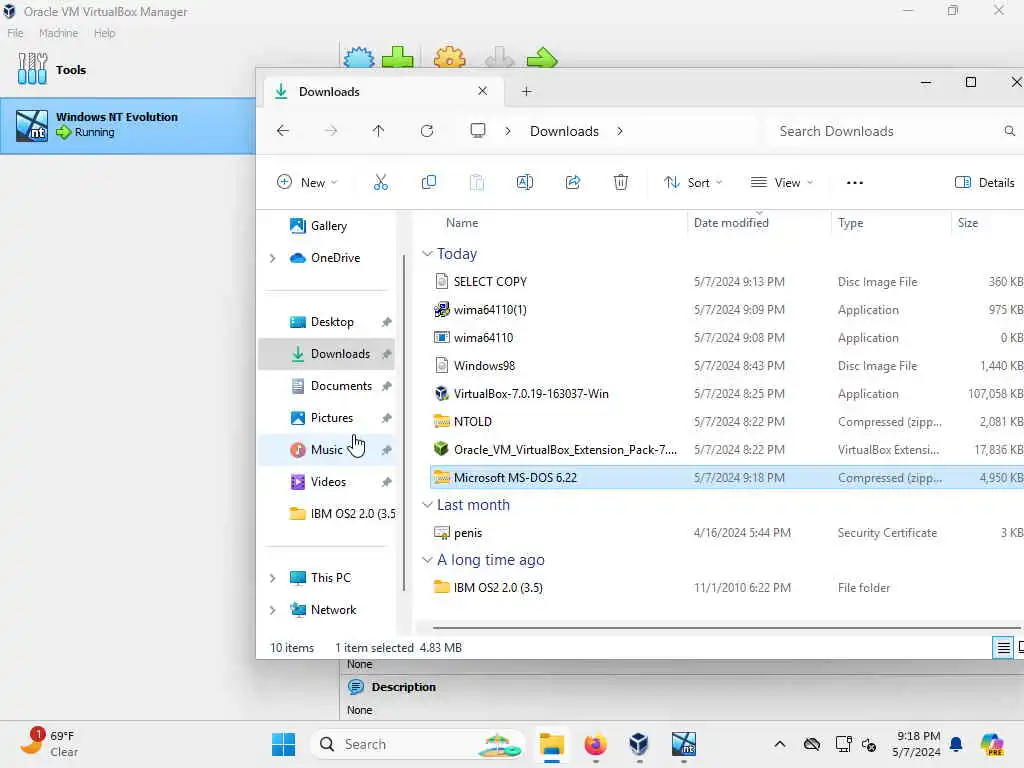Screen dimensions: 1024x768
Task: Collapse the A long time ago group
Action: (x=427, y=560)
